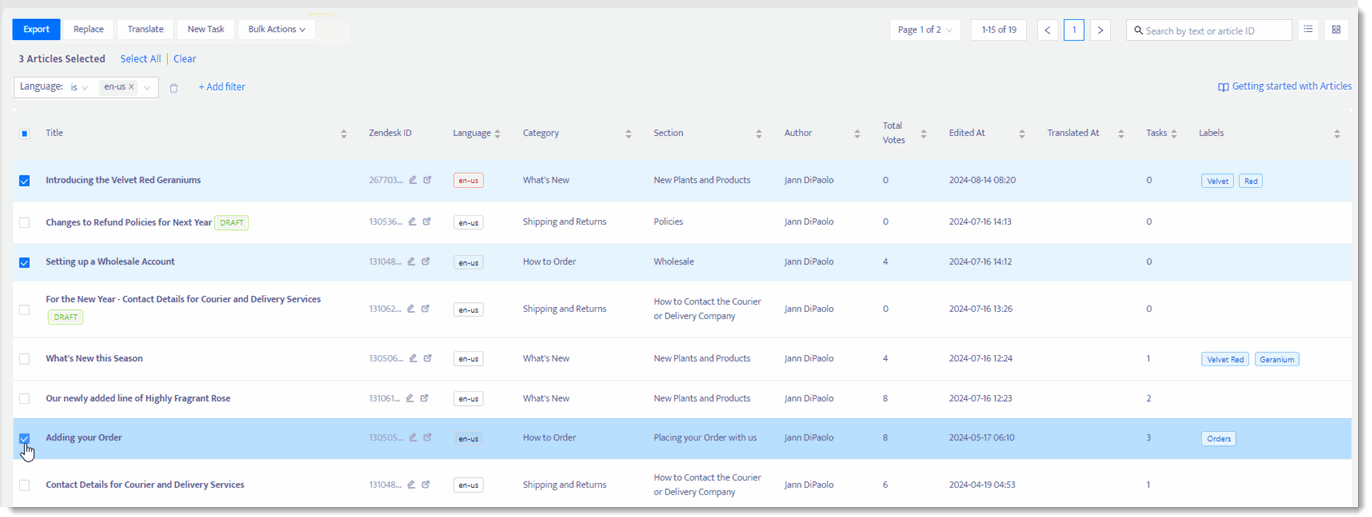Edit For the New Year article pencil icon
Viewport: 1372px width, 517px height.
click(412, 309)
